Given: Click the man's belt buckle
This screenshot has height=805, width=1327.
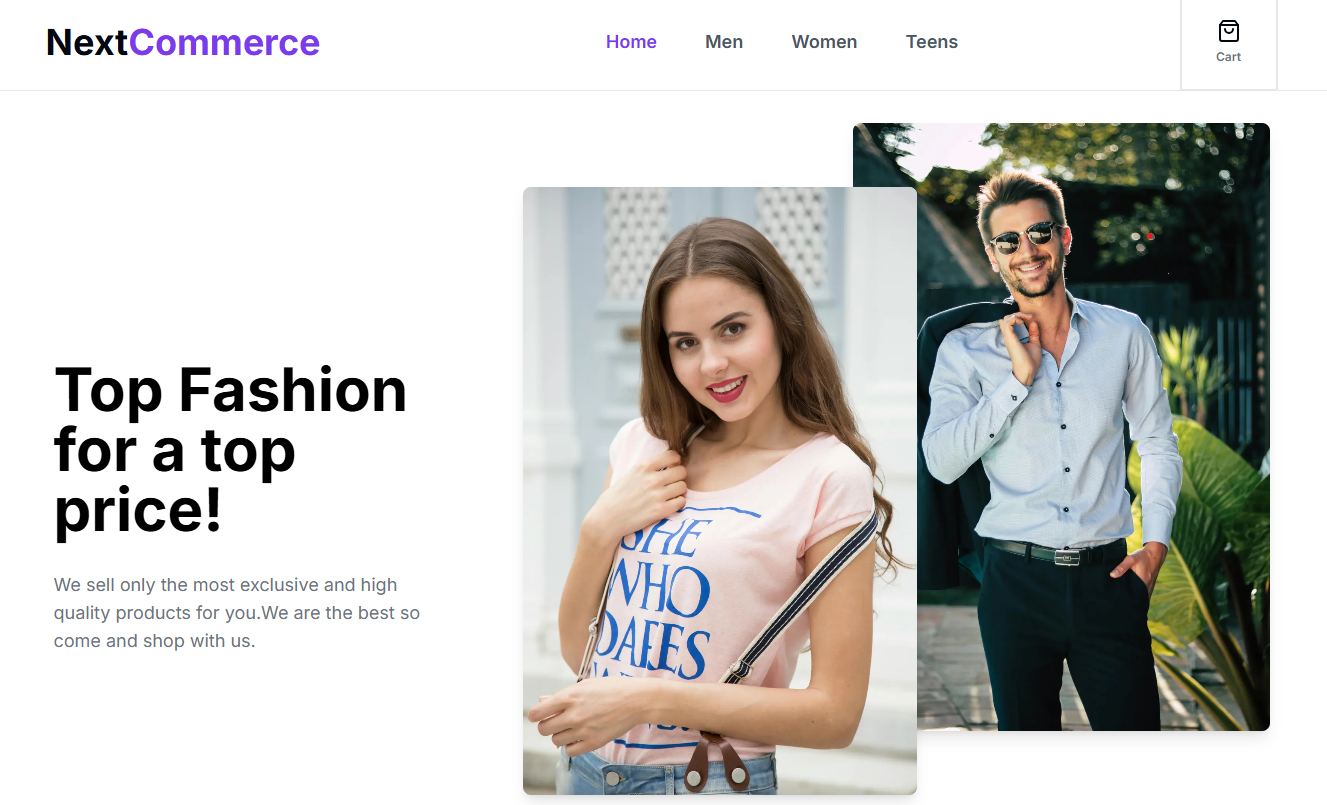Looking at the screenshot, I should click(1066, 556).
